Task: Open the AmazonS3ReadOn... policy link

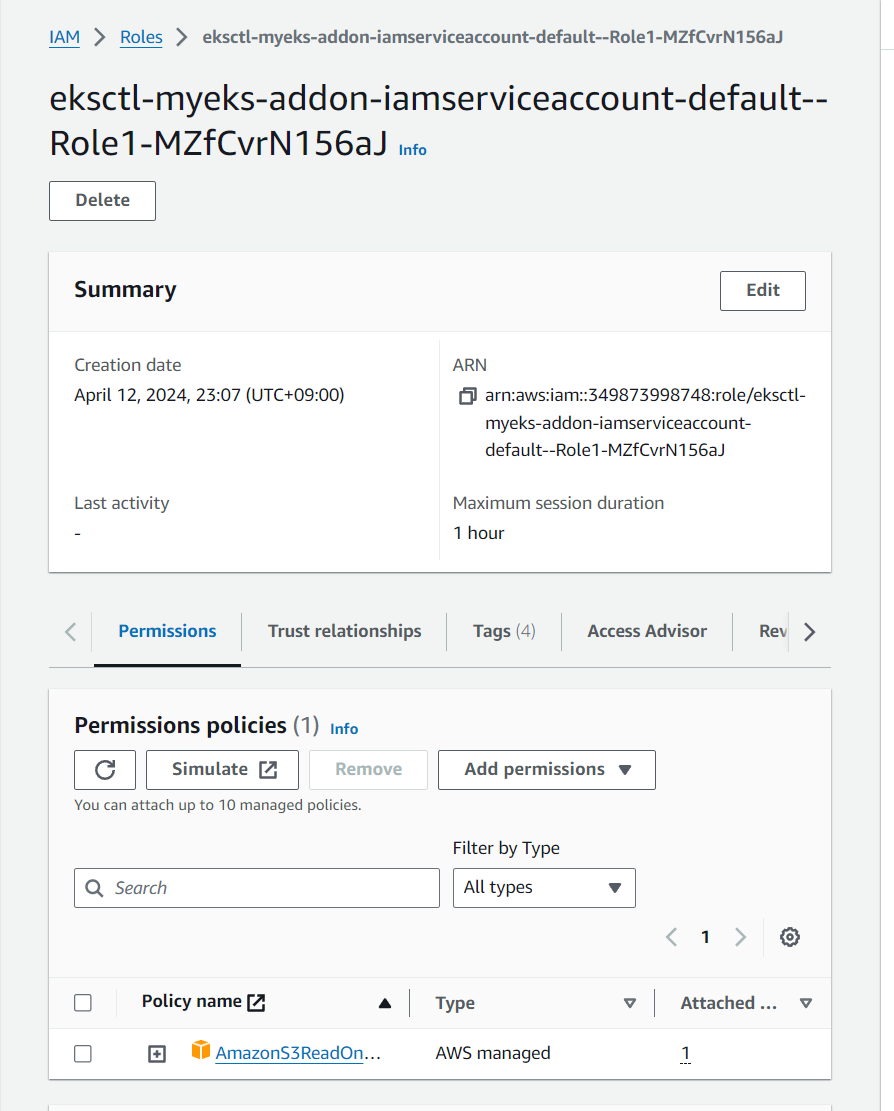Action: (298, 1053)
